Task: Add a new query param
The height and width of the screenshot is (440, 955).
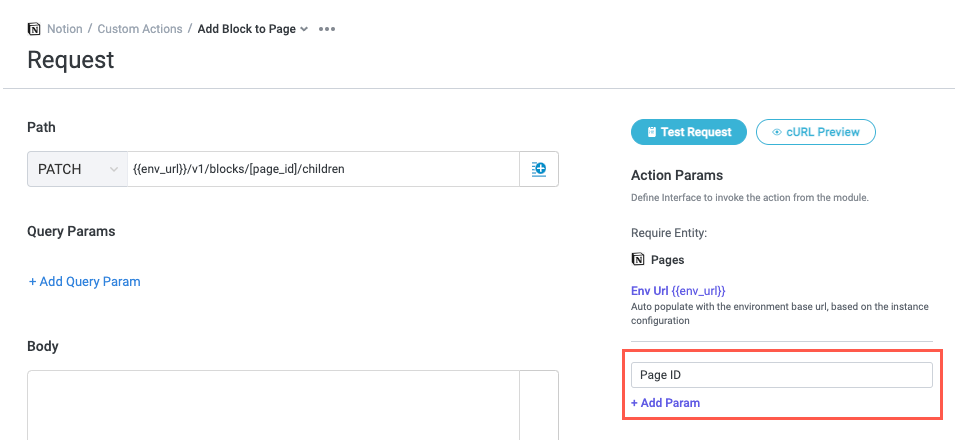Action: pyautogui.click(x=85, y=282)
